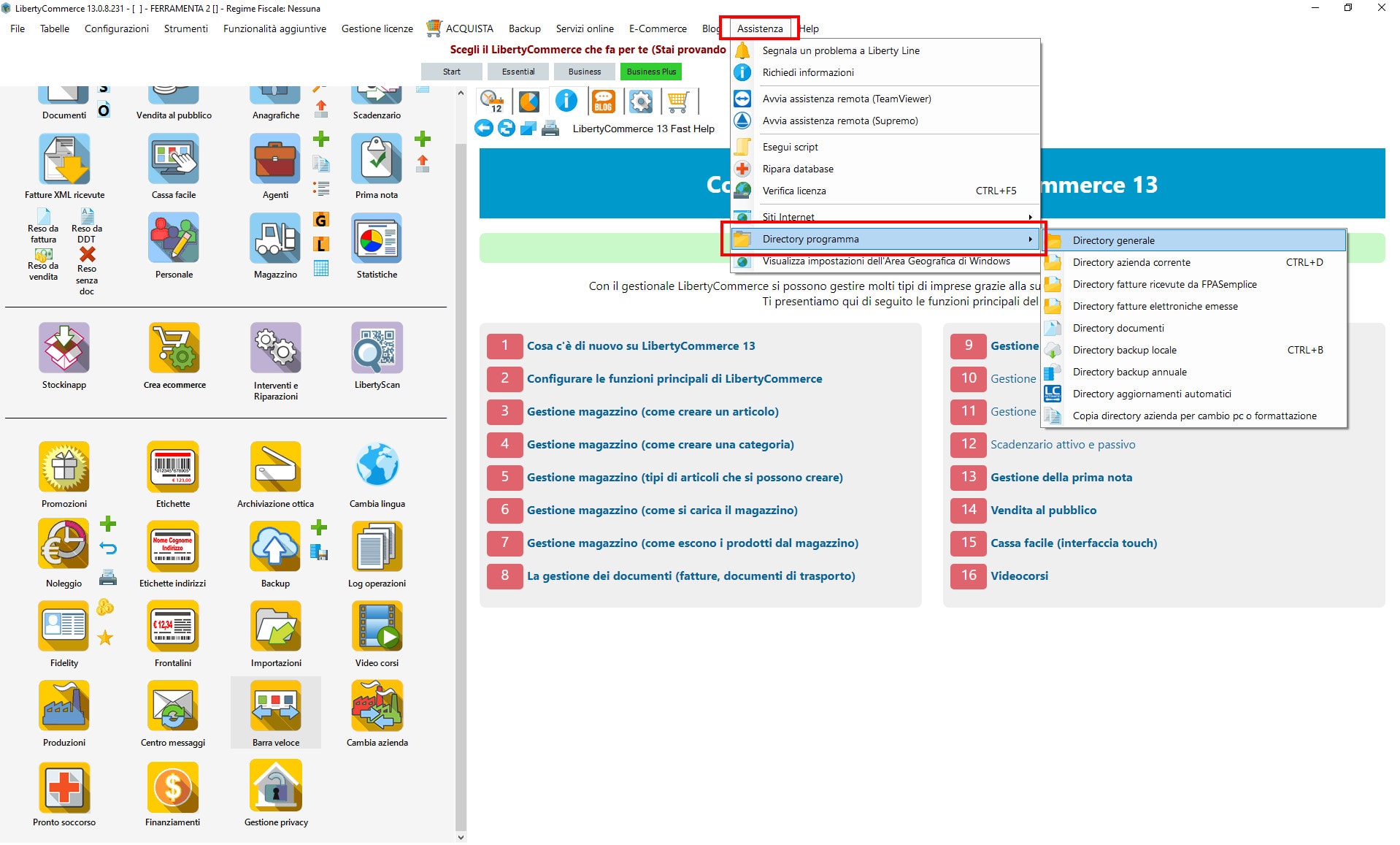Click the Cambia lingua globe icon
Screen dimensions: 1400x845
click(x=377, y=466)
